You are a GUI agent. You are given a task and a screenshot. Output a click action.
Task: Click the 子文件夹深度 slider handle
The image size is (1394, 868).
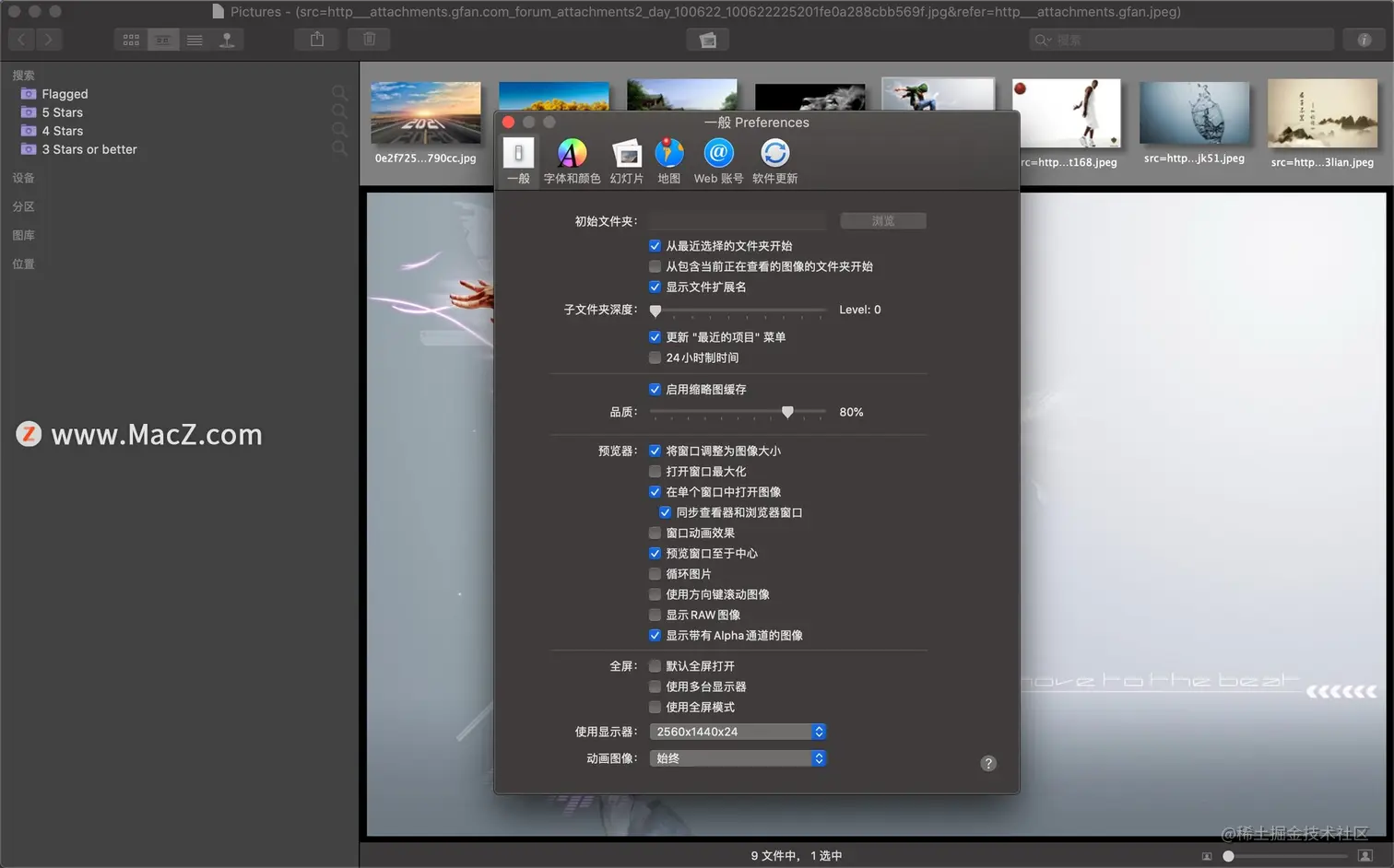[656, 311]
